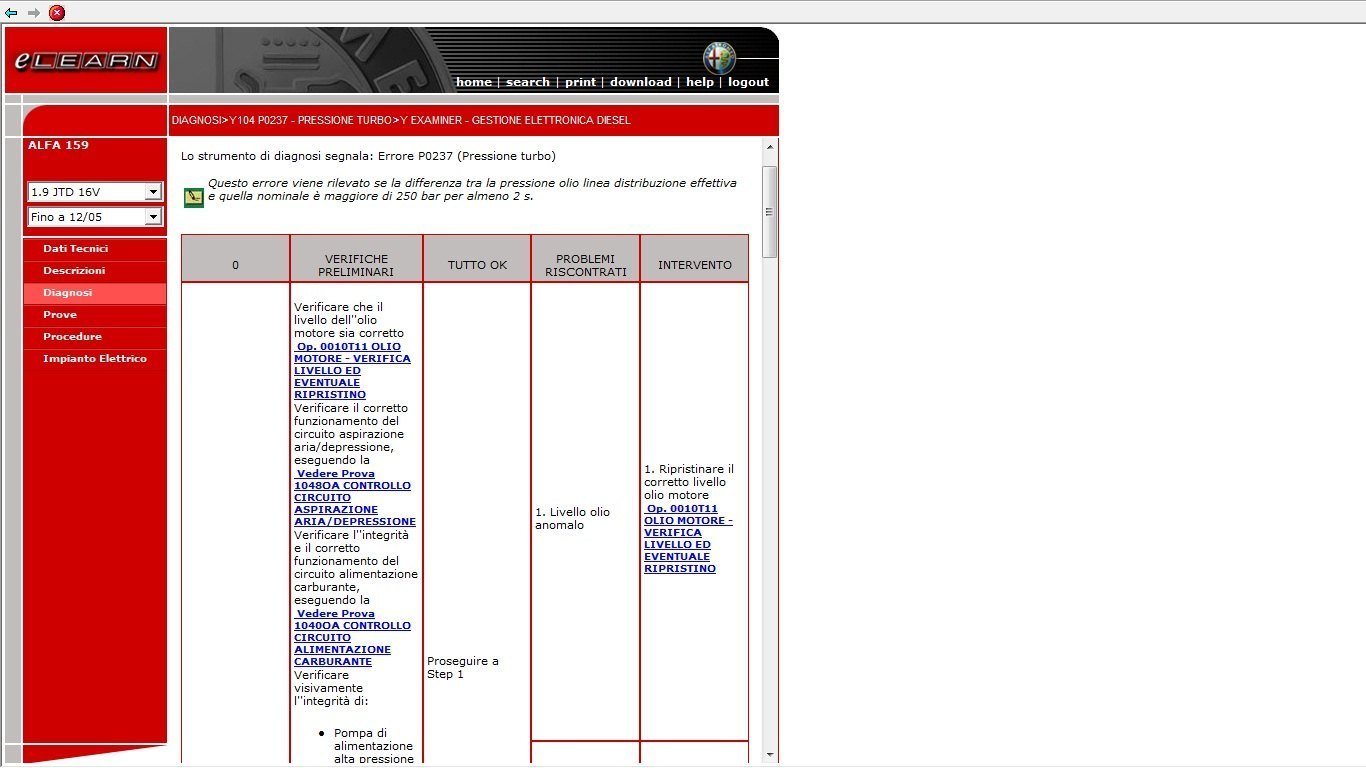Go forward with the right arrow icon
This screenshot has width=1366, height=768.
pyautogui.click(x=34, y=13)
